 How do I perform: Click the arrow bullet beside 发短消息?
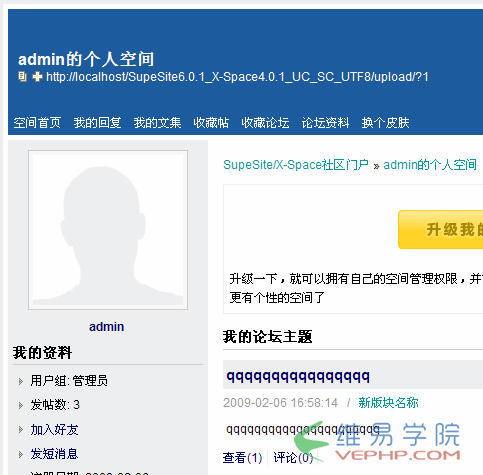coord(21,454)
